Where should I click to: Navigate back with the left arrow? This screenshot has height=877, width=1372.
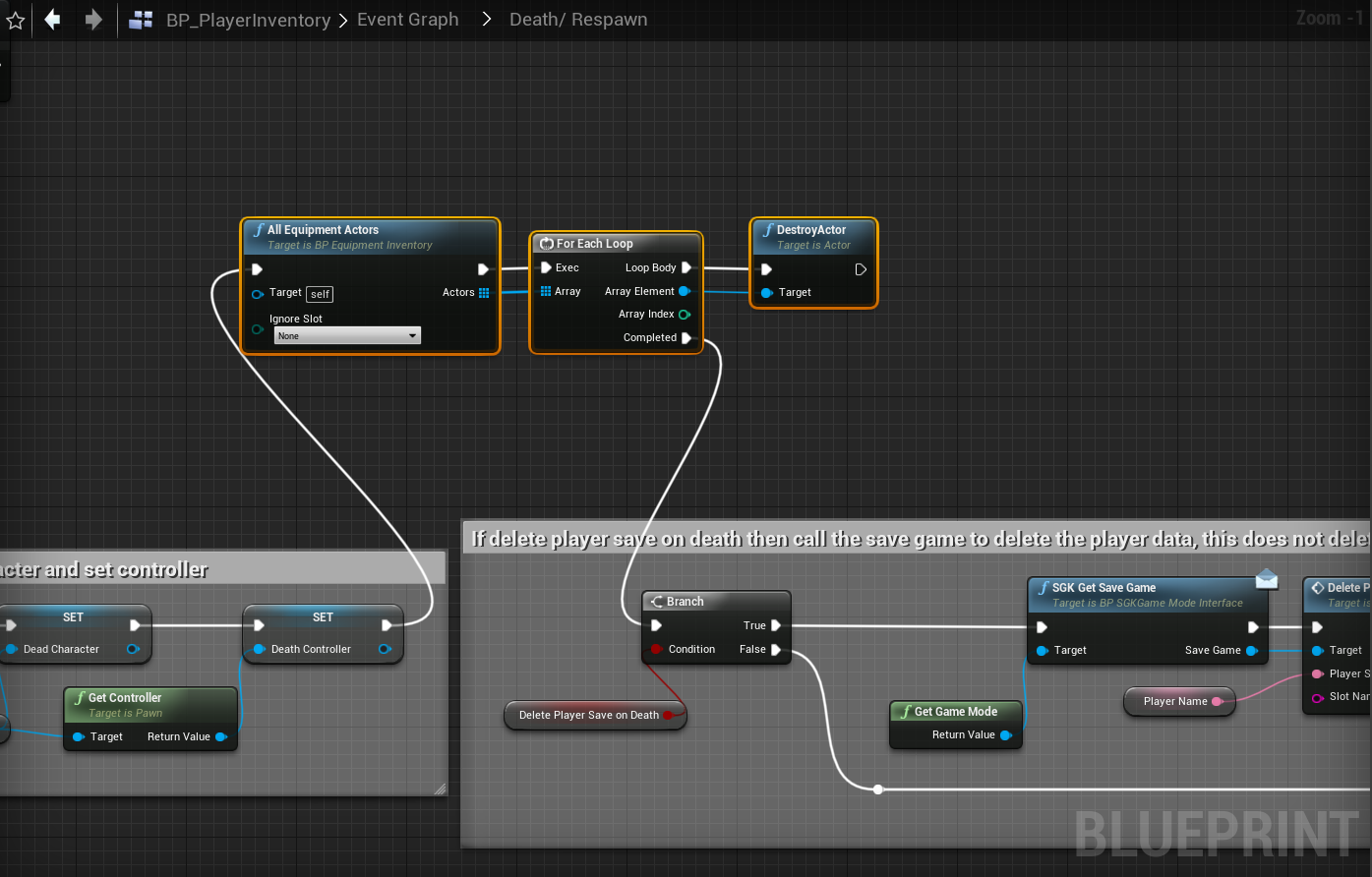(x=53, y=20)
